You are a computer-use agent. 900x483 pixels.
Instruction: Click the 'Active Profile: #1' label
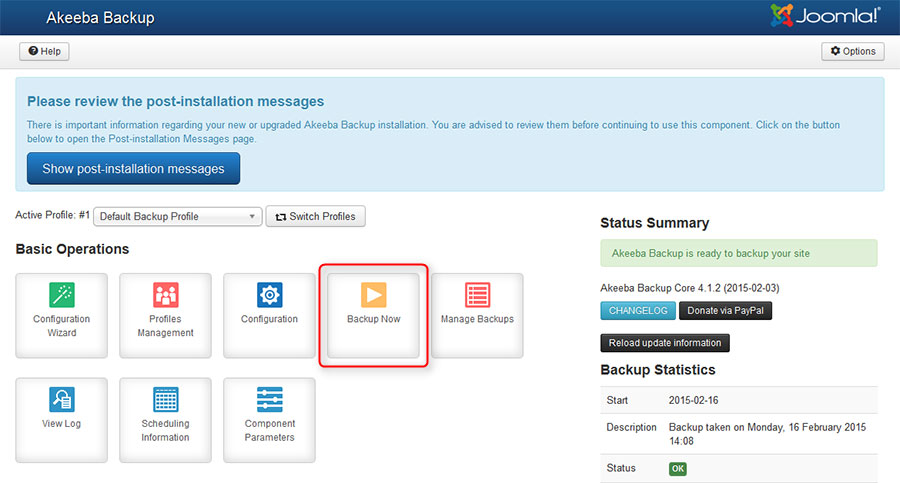pos(52,215)
